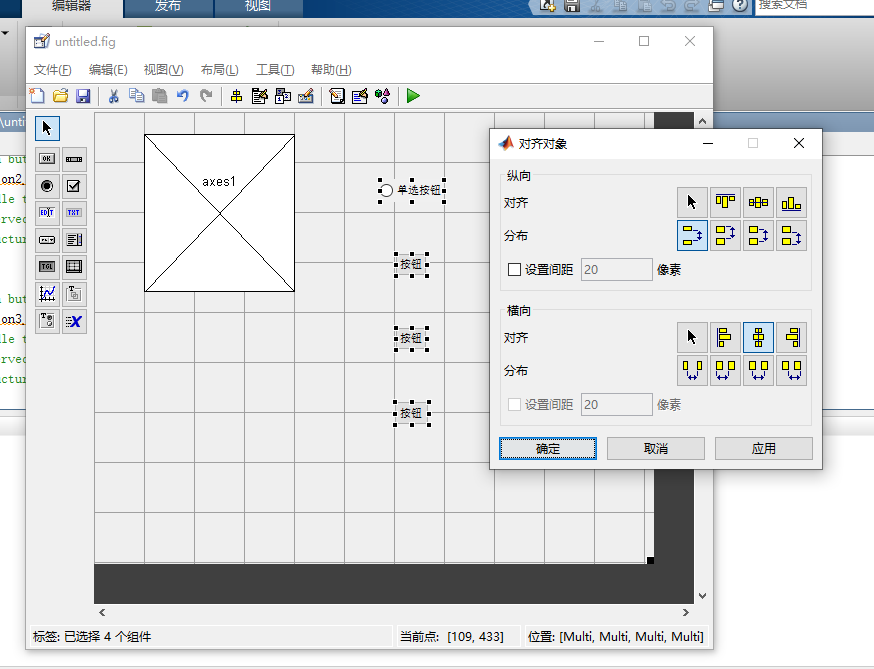This screenshot has width=874, height=669.
Task: Toggle first horizontal distribute option
Action: [x=692, y=370]
